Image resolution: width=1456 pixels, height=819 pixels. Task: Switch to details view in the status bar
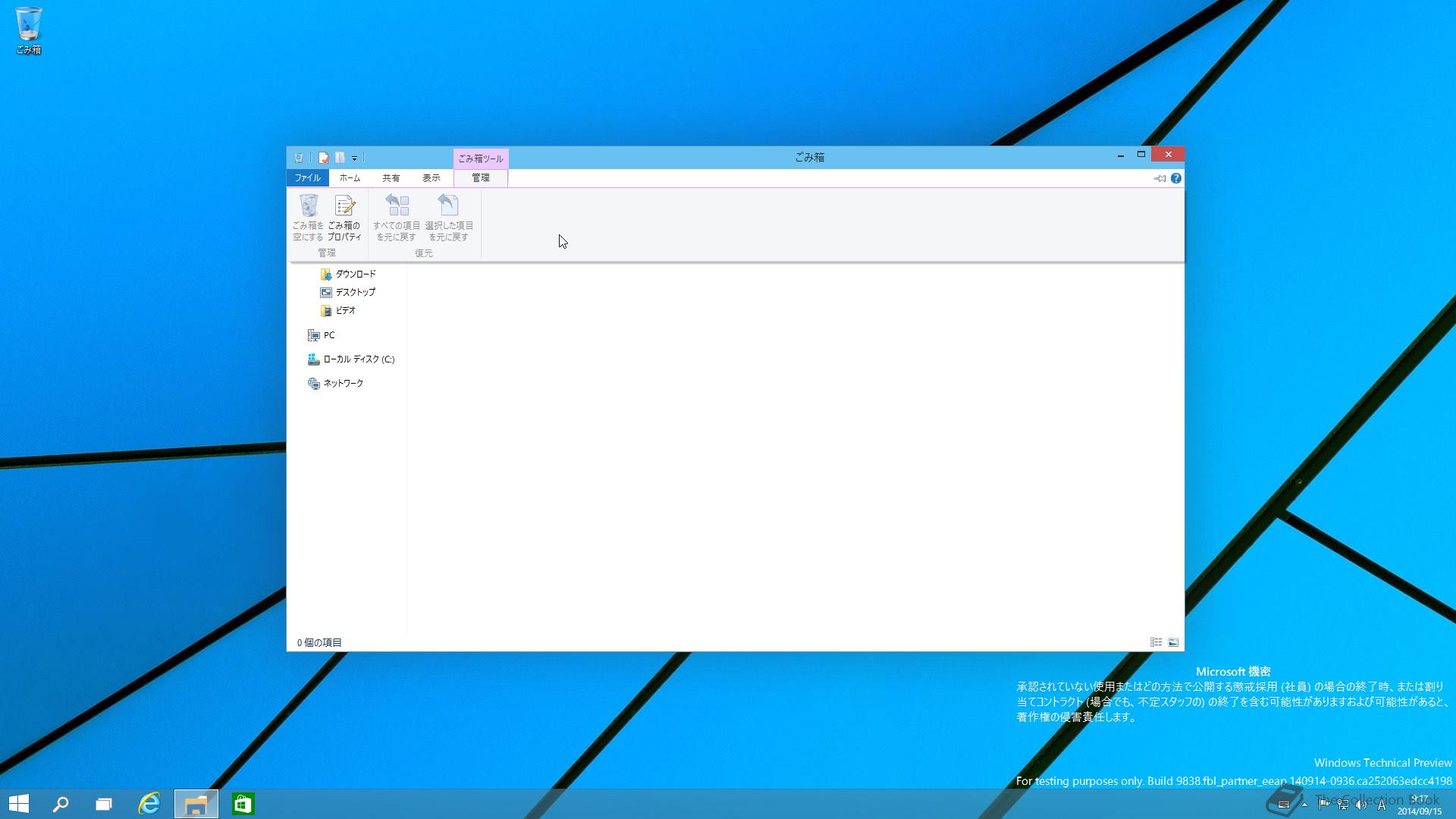coord(1156,642)
